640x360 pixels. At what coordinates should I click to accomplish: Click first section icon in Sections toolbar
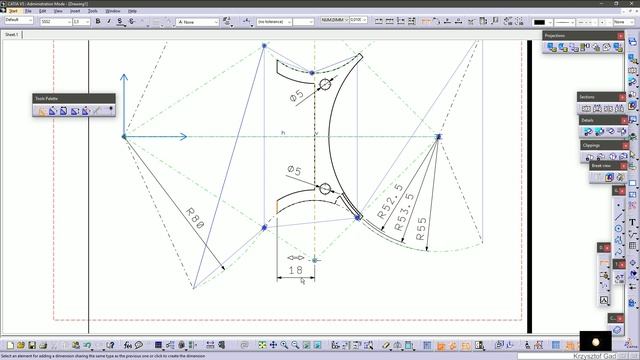586,109
